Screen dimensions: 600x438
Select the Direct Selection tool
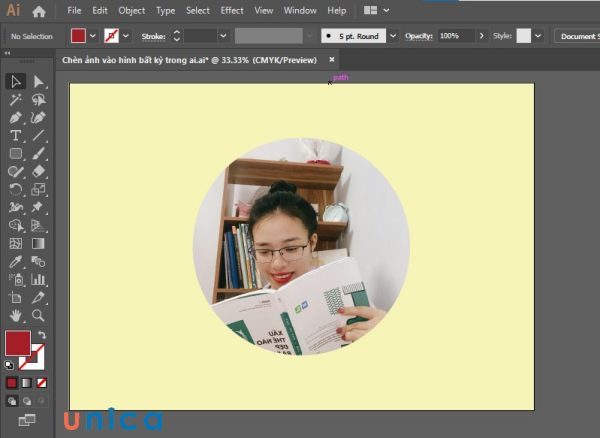coord(39,82)
